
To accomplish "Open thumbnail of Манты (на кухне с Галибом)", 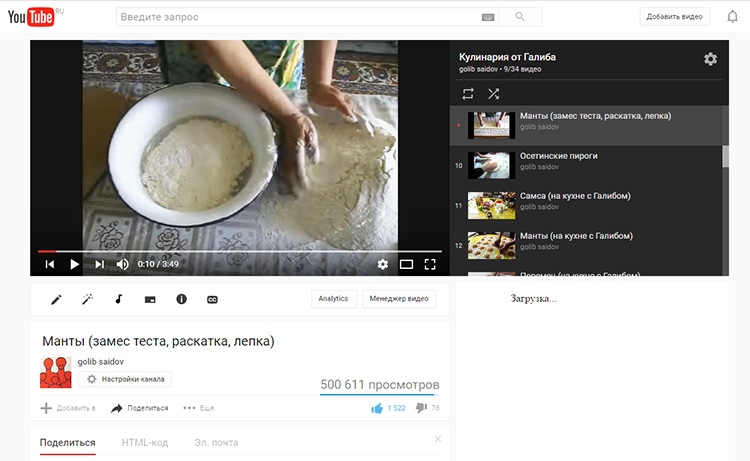I will click(491, 245).
